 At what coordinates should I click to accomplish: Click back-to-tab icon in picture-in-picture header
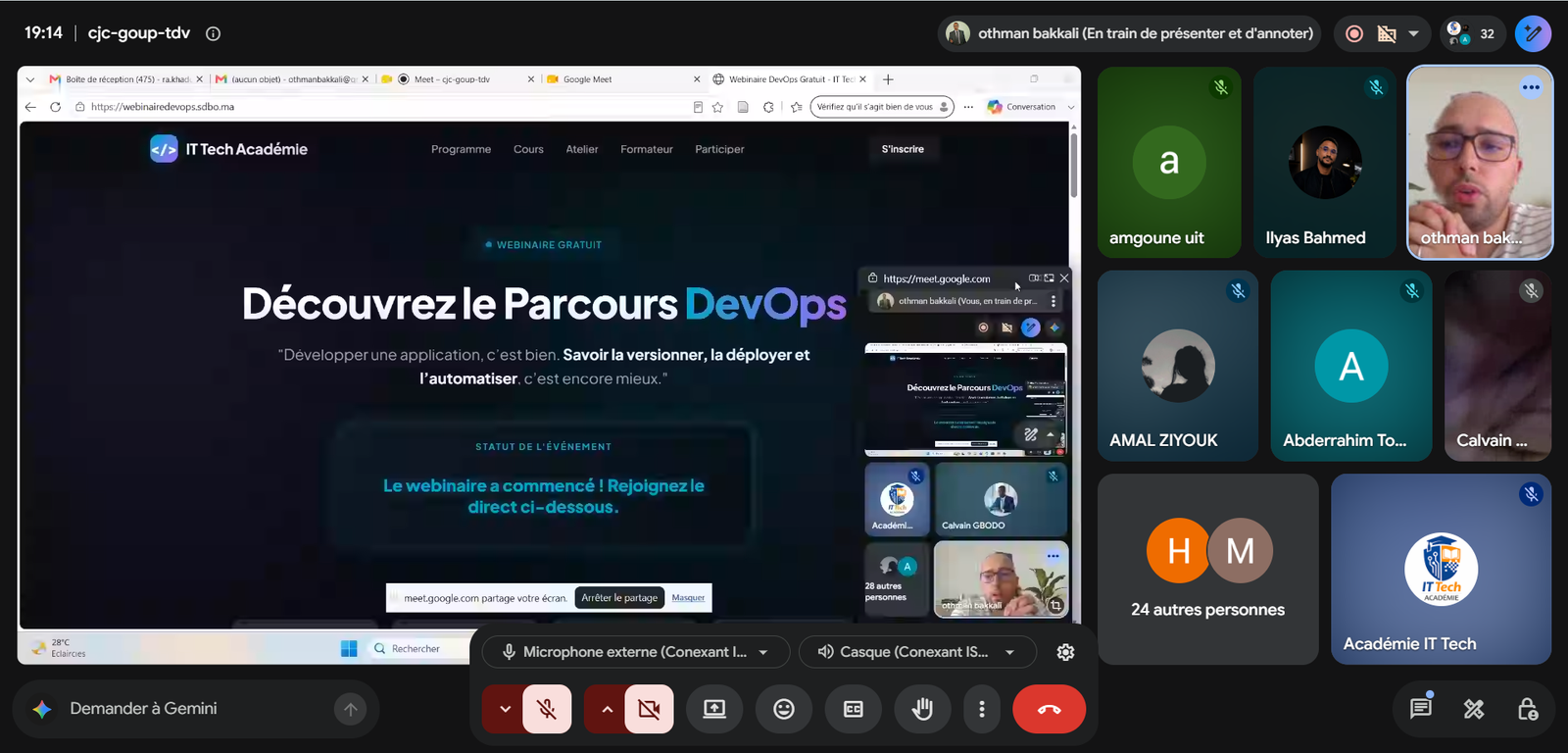(x=1050, y=278)
